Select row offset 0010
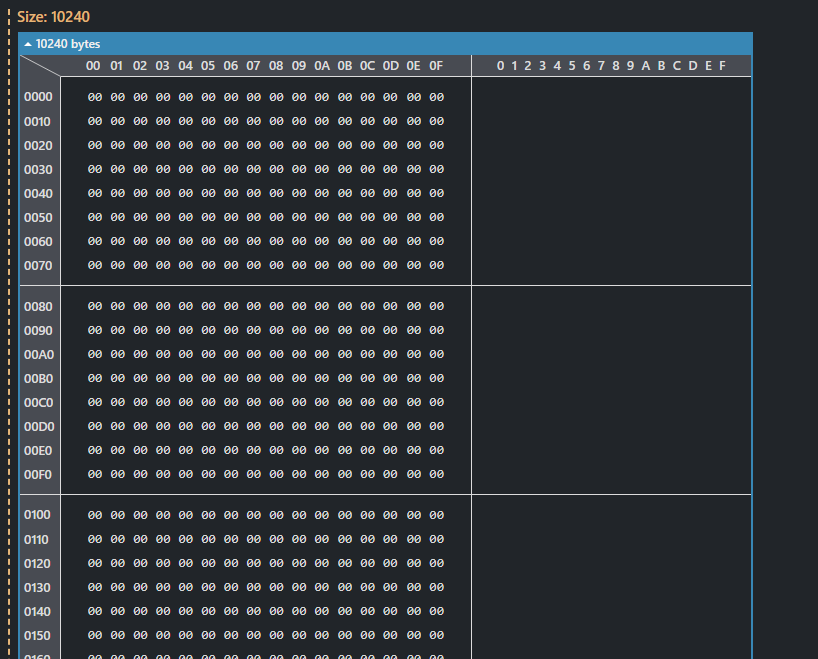 (37, 122)
